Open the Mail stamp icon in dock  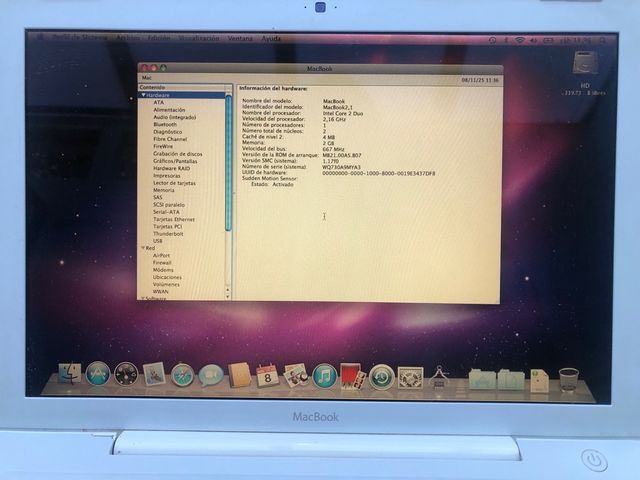pyautogui.click(x=154, y=374)
